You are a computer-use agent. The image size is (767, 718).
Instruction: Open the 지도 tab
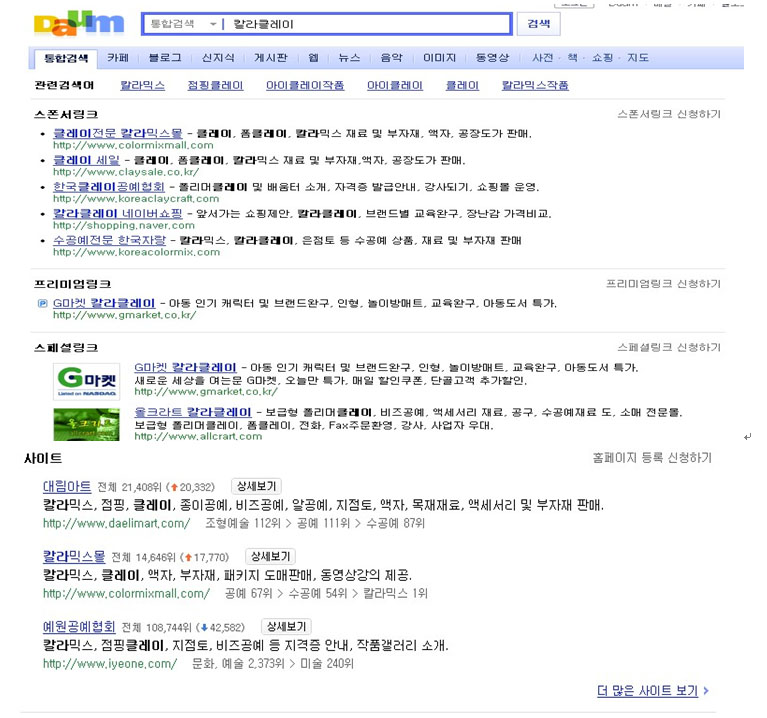click(x=638, y=58)
